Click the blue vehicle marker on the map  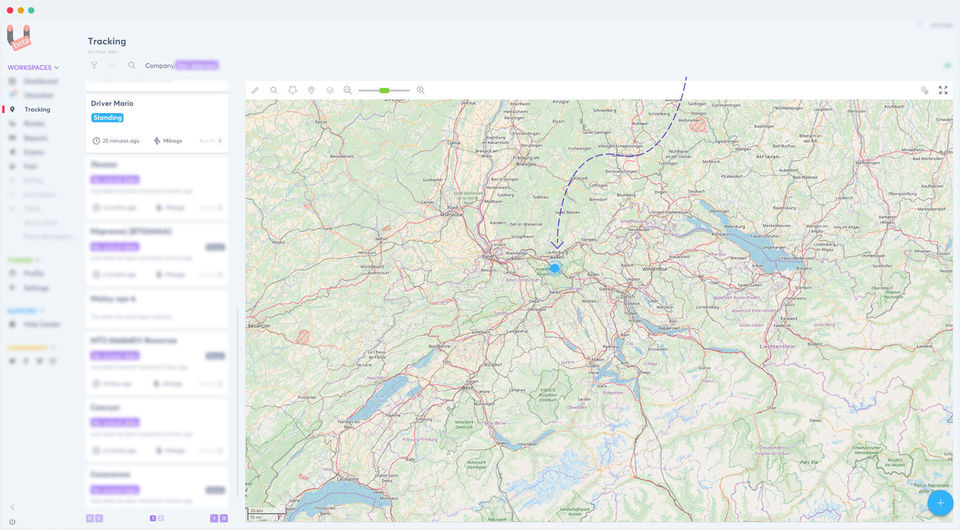click(555, 268)
